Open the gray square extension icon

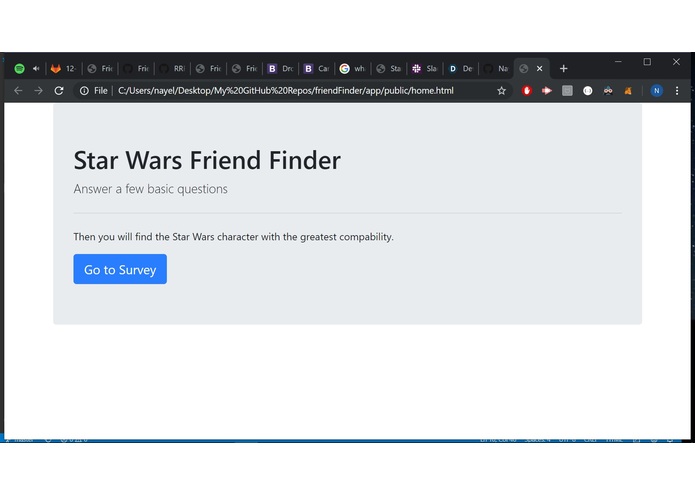coord(567,91)
